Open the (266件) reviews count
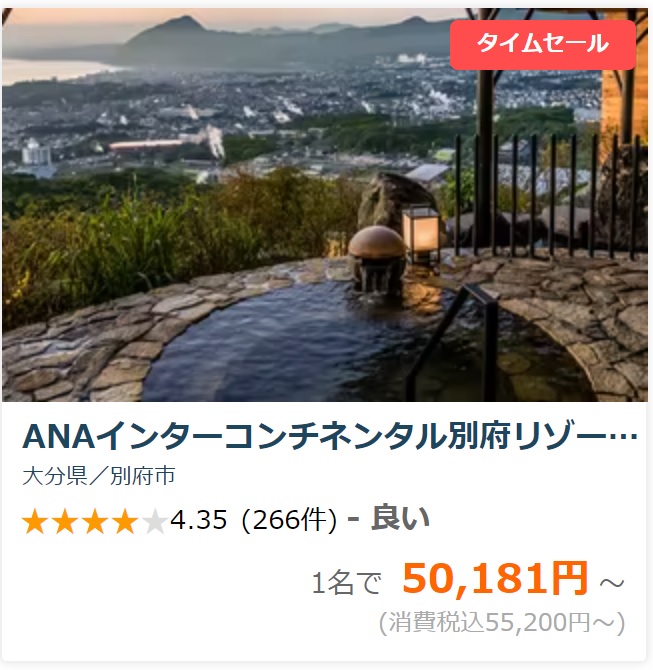653x670 pixels. coord(290,520)
